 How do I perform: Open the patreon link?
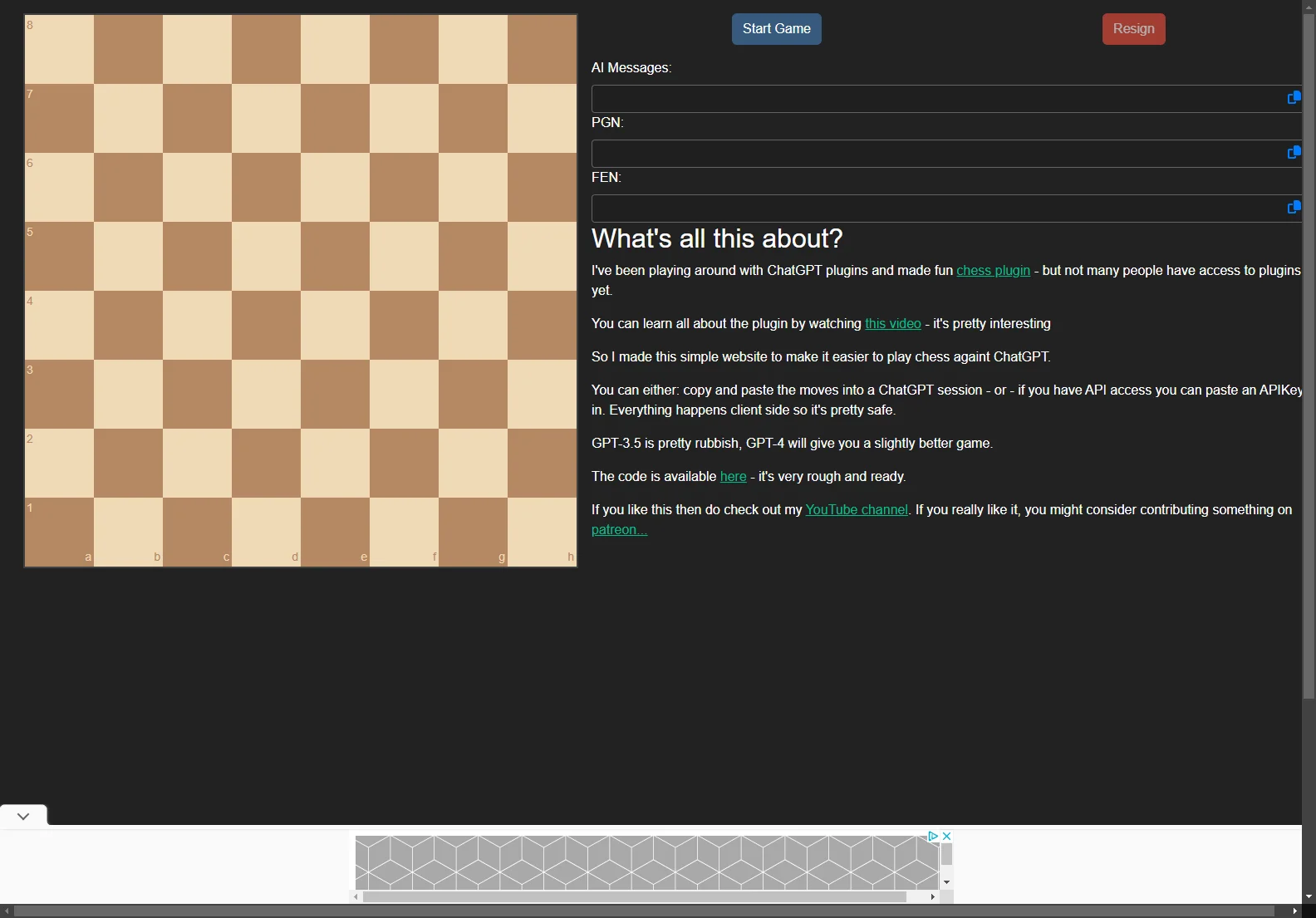(619, 530)
